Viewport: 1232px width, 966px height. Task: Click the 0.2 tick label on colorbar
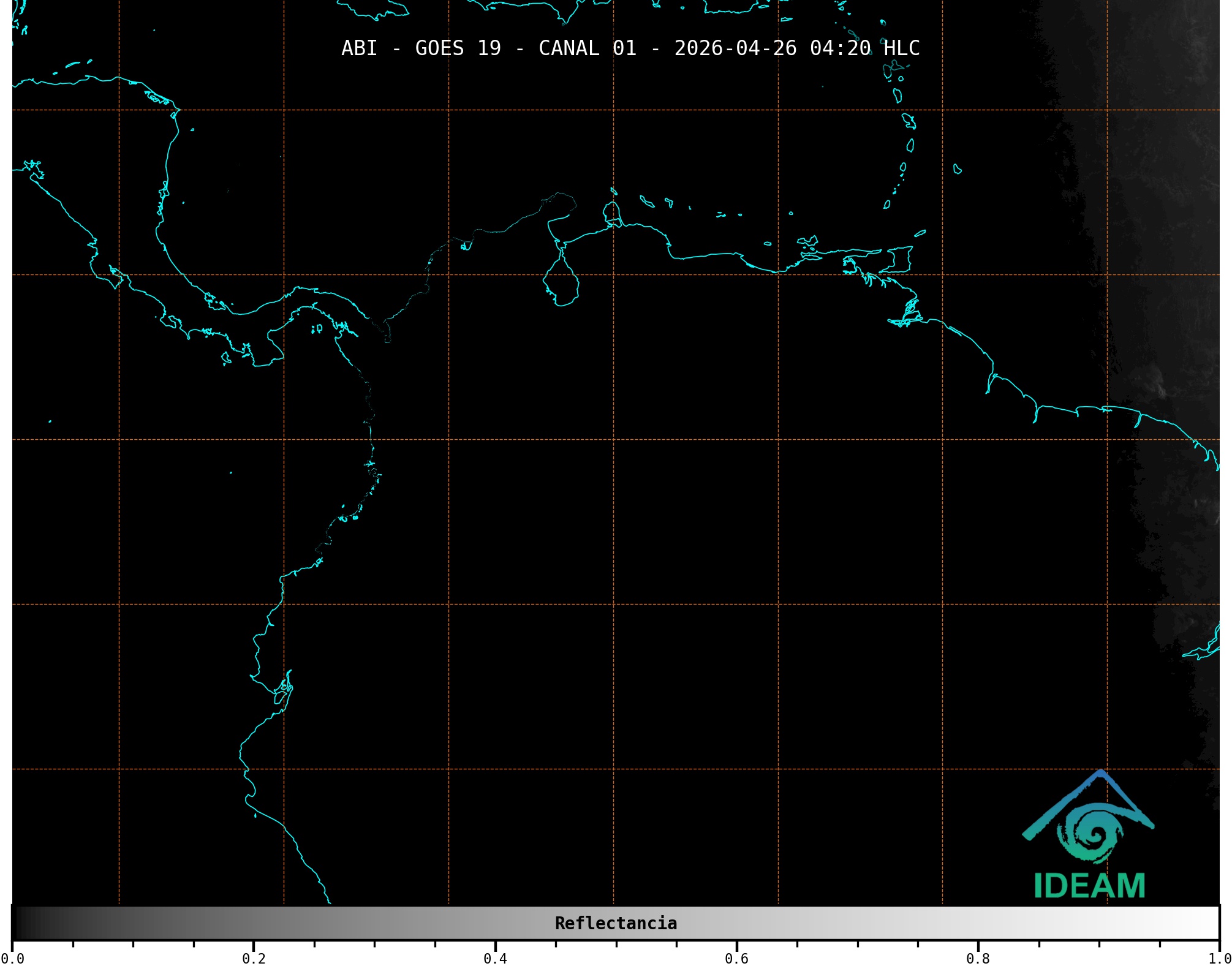[x=254, y=958]
